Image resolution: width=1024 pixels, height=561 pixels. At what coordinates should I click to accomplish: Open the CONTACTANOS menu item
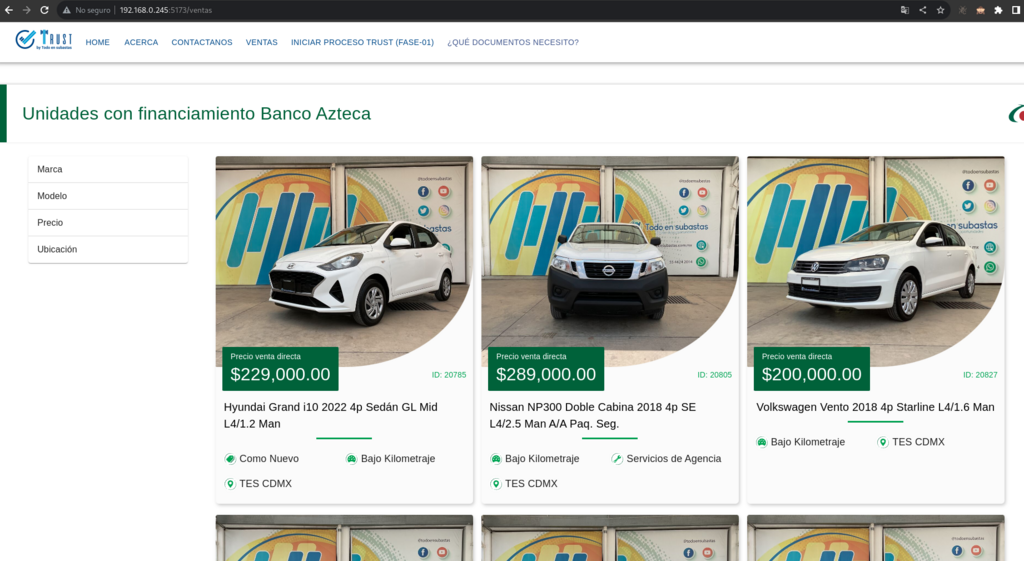[x=202, y=42]
